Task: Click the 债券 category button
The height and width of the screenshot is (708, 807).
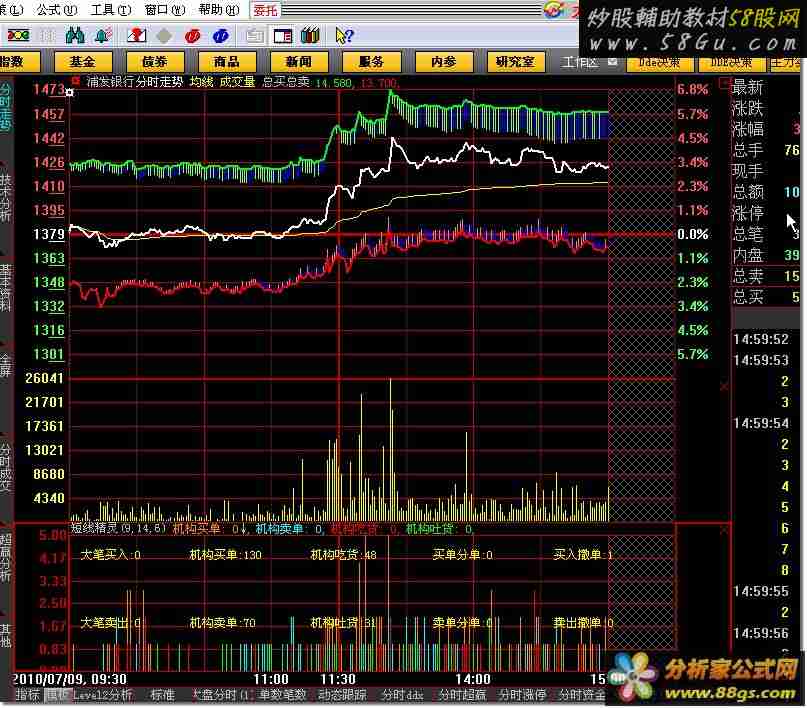Action: pos(155,62)
